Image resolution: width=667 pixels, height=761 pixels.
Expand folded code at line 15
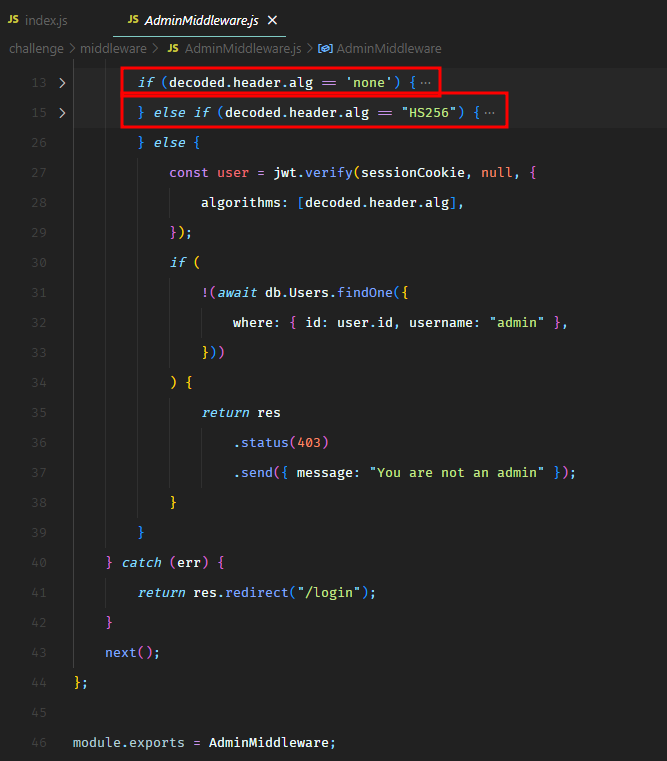(x=62, y=113)
